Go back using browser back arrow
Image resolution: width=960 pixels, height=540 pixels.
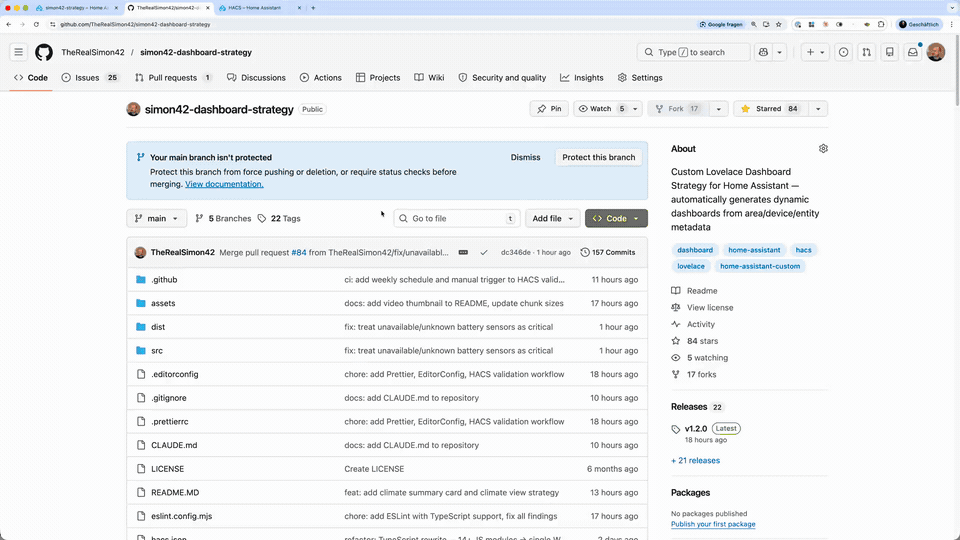[9, 24]
